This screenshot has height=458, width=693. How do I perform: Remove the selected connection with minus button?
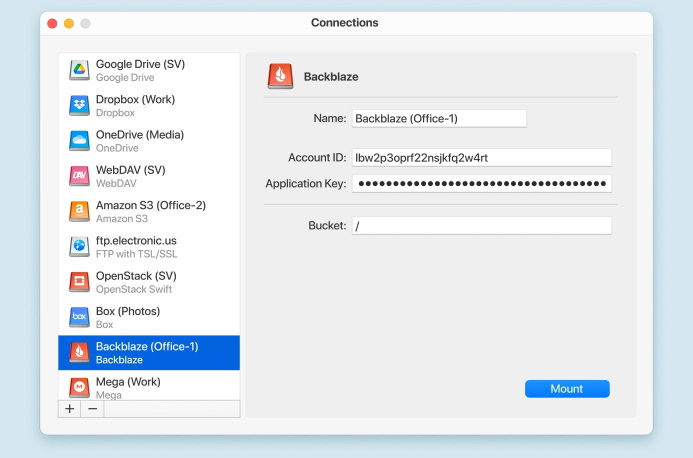[x=92, y=409]
